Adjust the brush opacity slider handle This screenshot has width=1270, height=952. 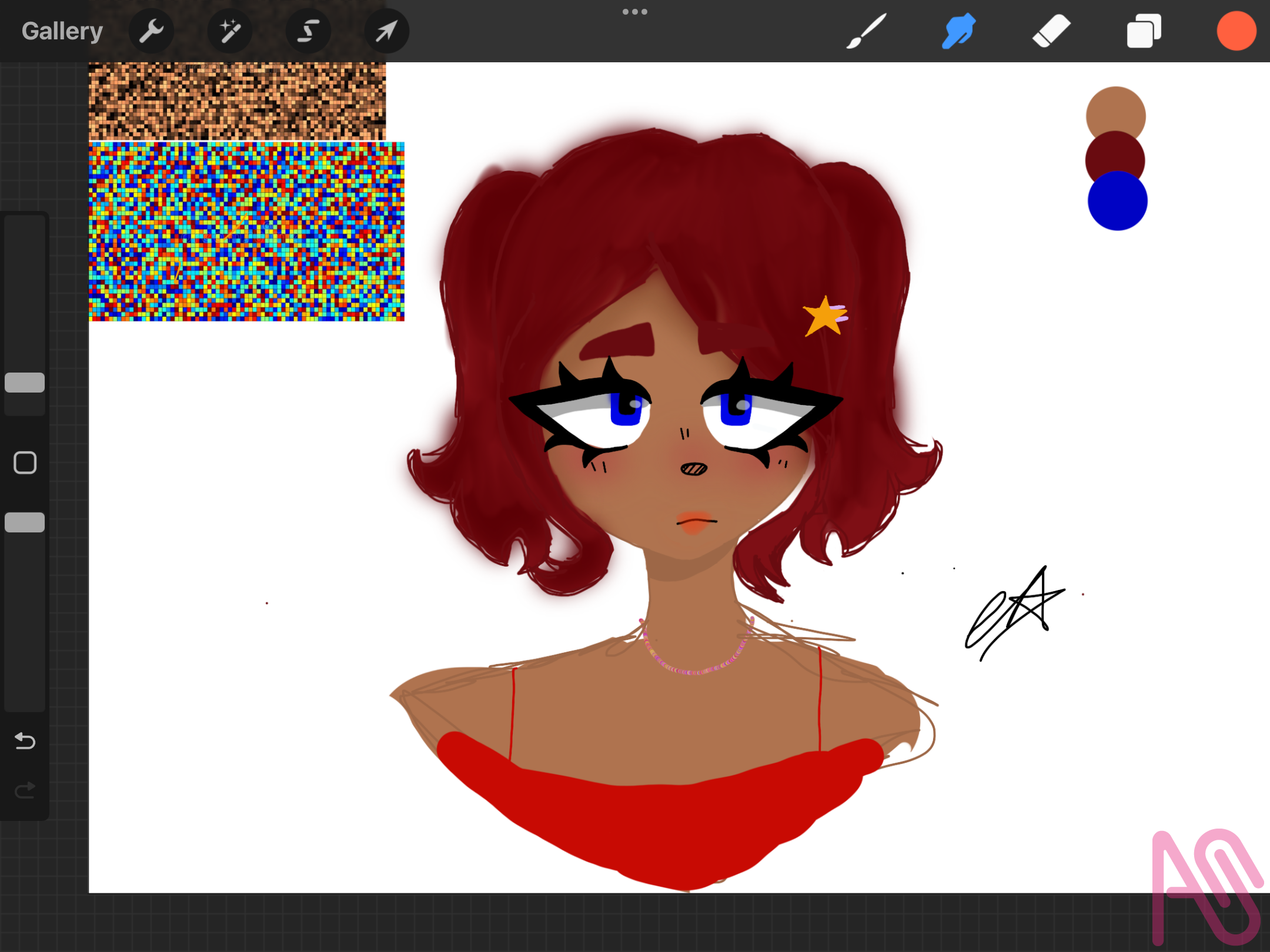point(24,522)
